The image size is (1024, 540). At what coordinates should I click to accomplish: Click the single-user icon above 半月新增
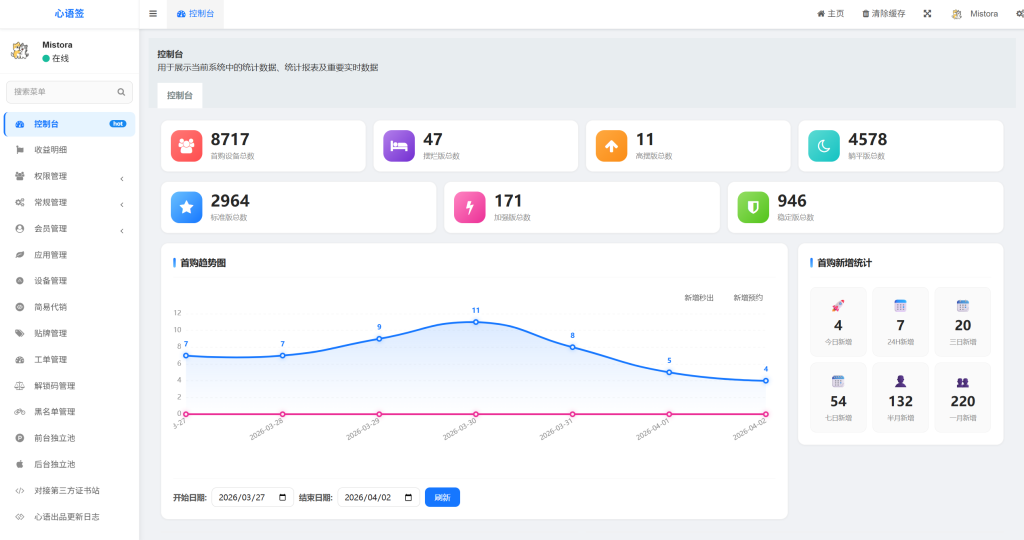point(900,381)
